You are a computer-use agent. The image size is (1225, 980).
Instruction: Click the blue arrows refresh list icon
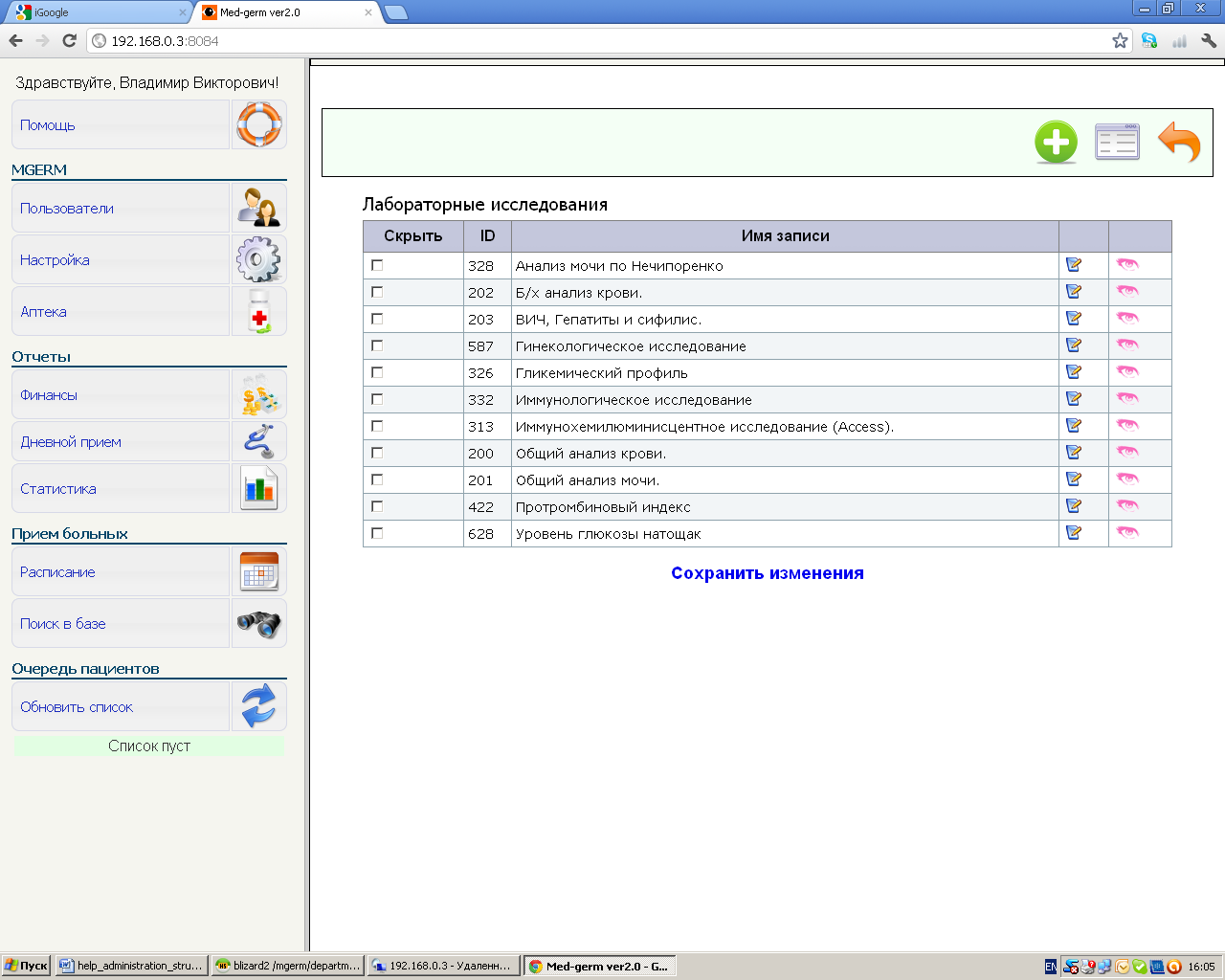tap(258, 706)
